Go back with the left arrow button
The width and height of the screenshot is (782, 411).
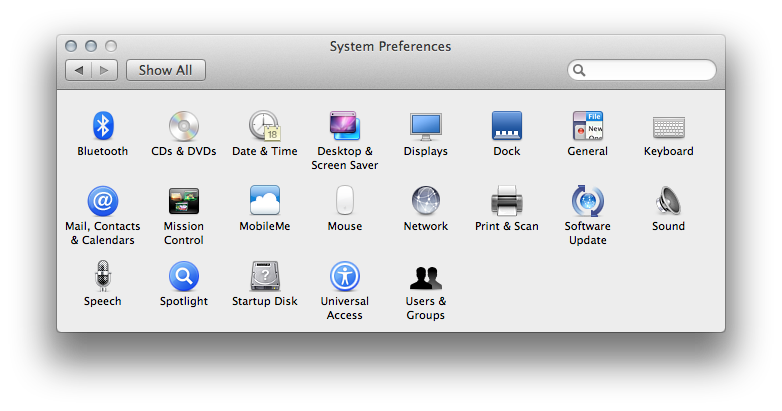pyautogui.click(x=79, y=70)
